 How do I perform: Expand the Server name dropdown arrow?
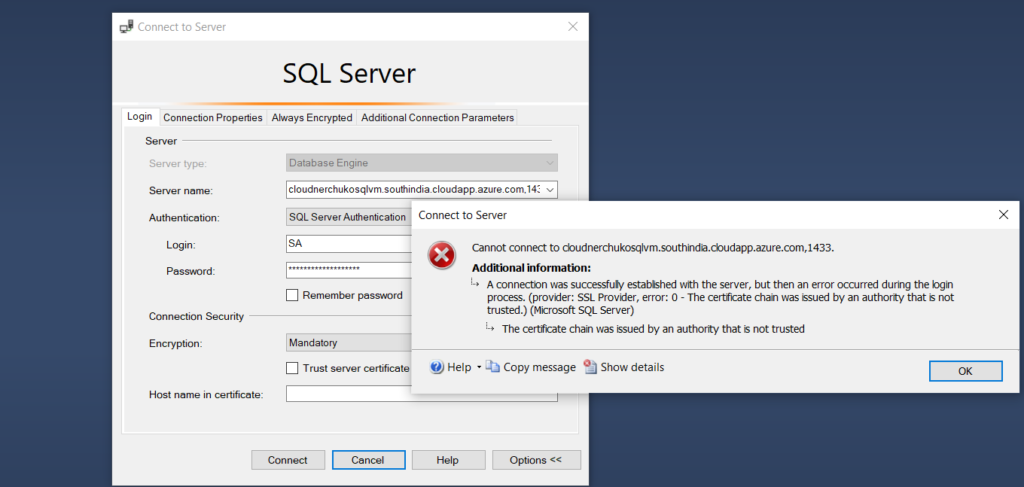[550, 190]
